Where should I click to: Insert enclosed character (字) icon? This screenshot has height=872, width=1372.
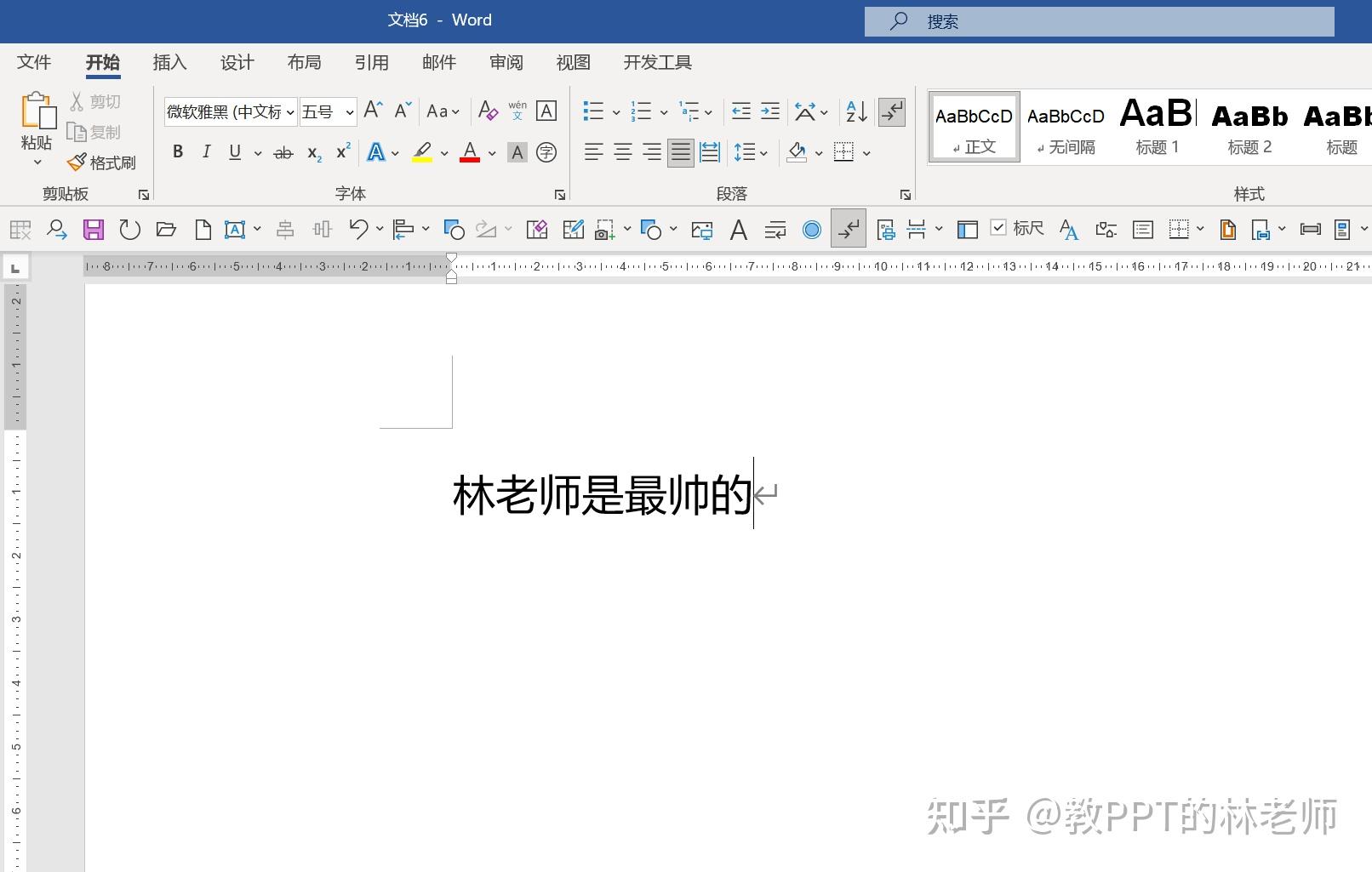546,152
